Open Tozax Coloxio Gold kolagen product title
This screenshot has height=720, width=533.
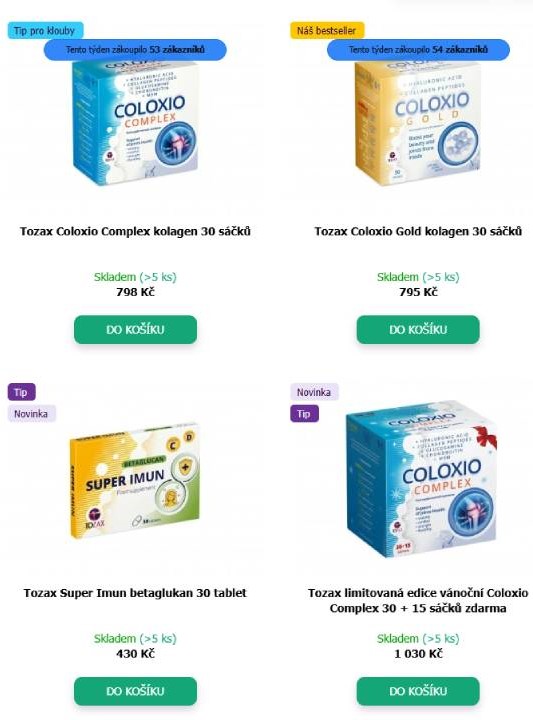[x=418, y=231]
